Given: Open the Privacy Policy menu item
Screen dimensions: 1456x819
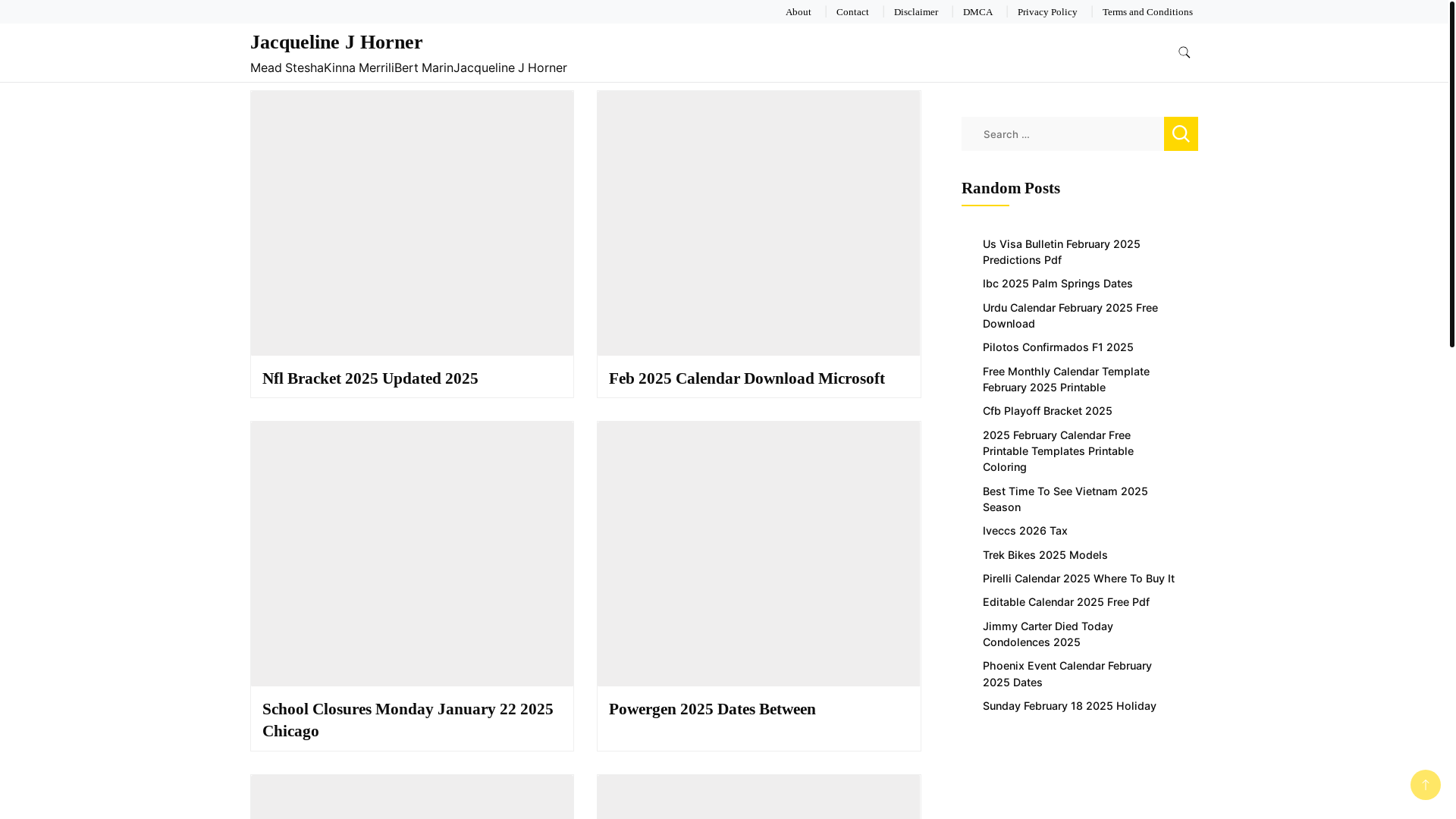Looking at the screenshot, I should [1046, 12].
